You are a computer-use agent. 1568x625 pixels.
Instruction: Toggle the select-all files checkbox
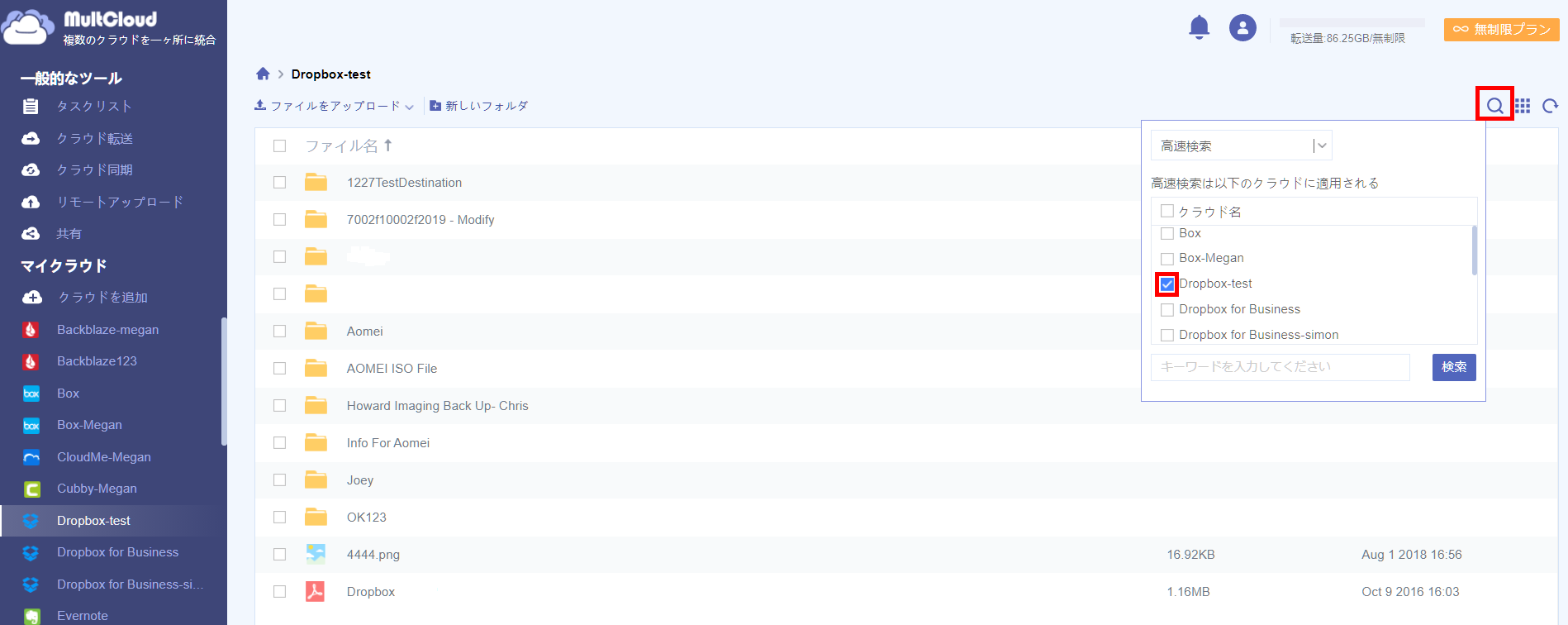click(x=280, y=146)
